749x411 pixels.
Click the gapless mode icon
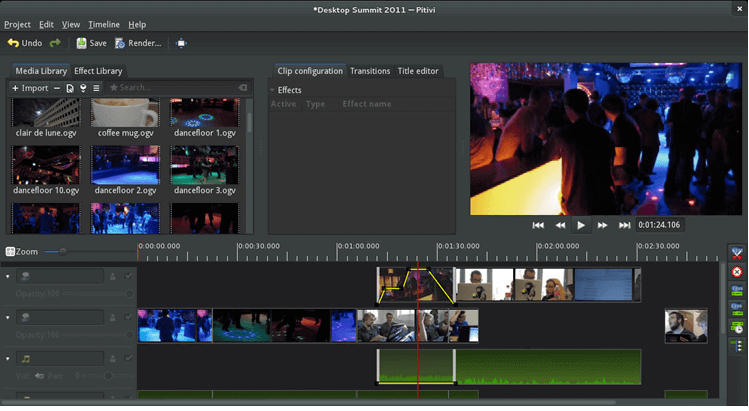point(738,346)
